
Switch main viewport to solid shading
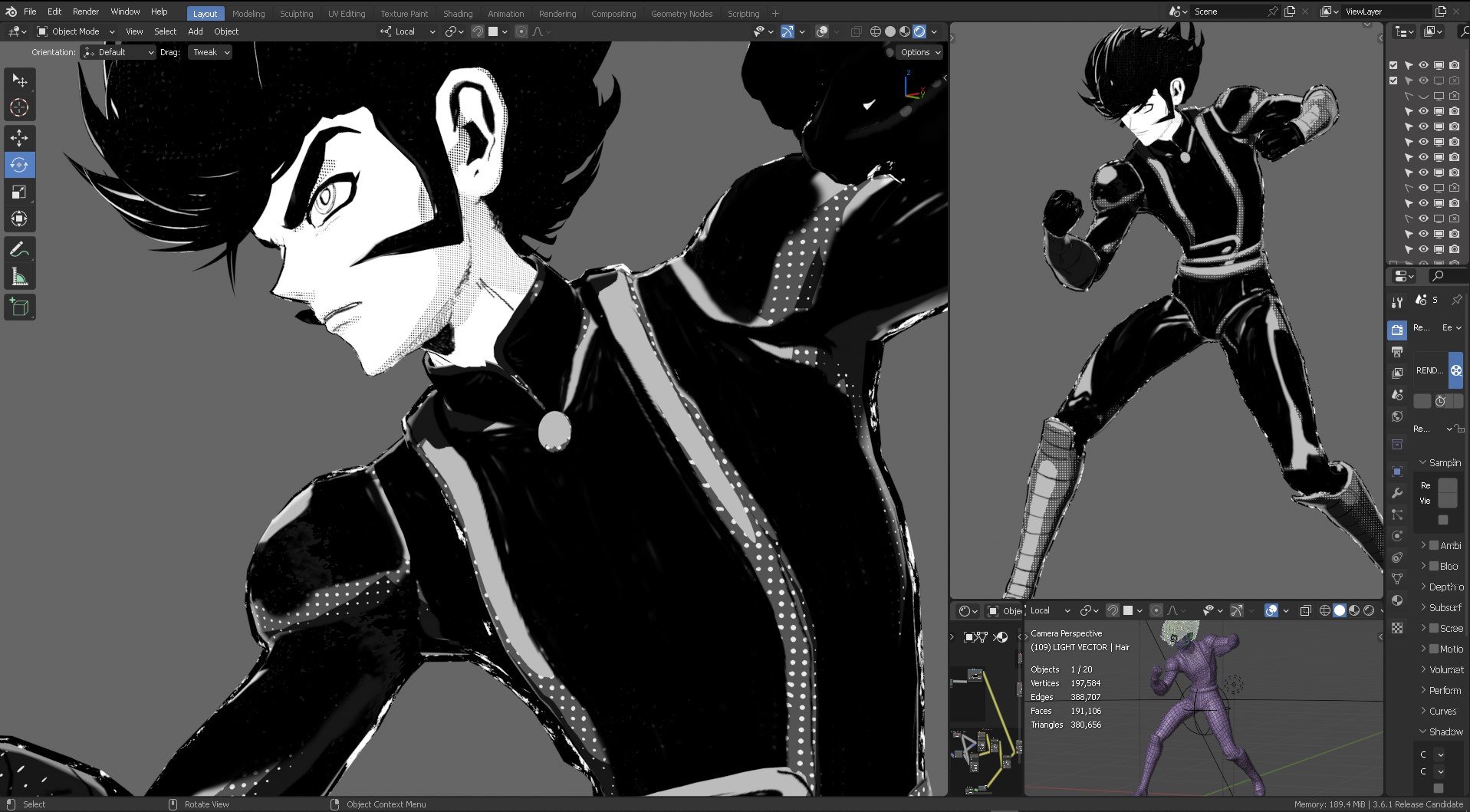[x=890, y=31]
